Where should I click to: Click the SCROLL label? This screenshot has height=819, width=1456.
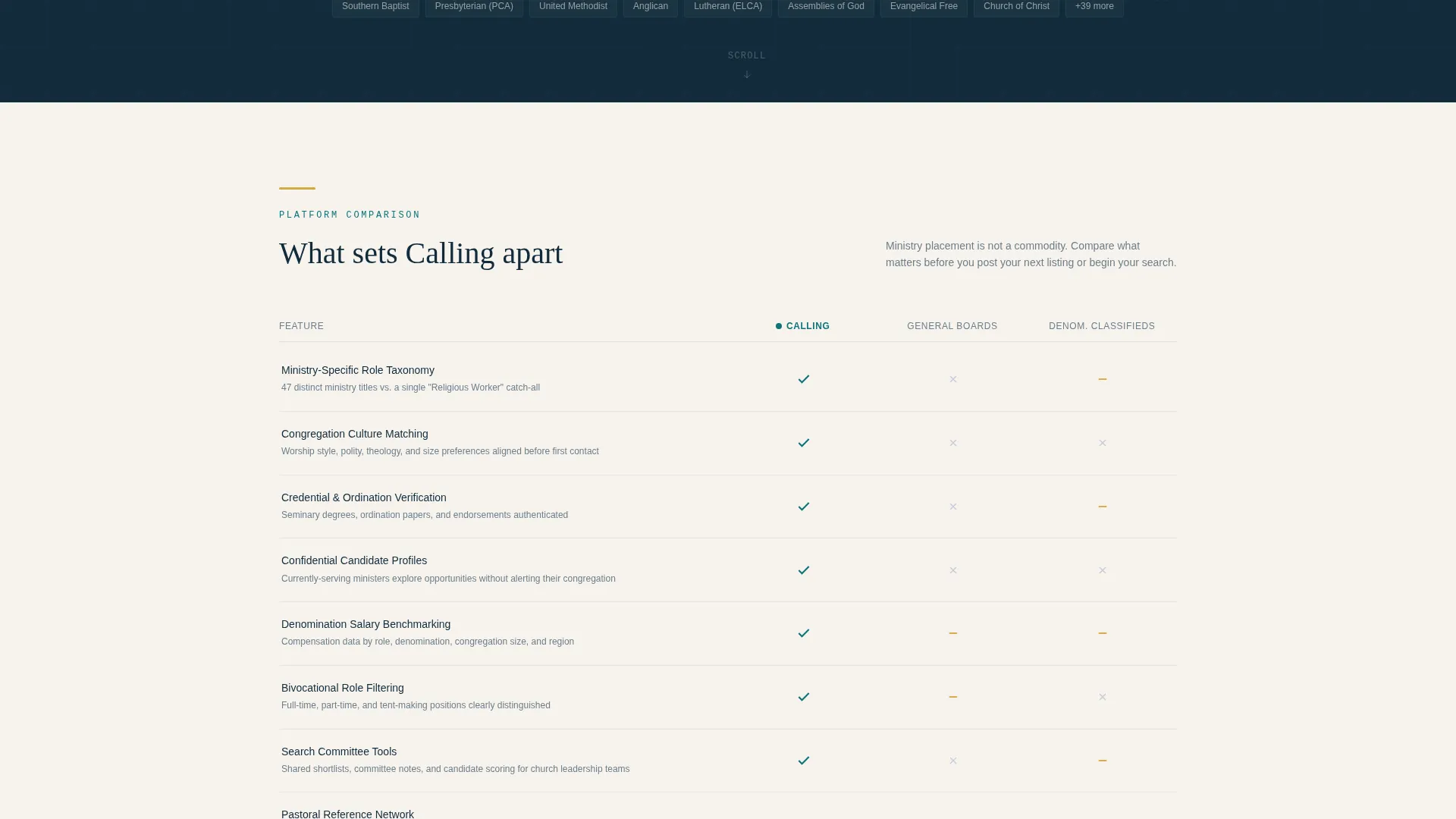(x=747, y=55)
